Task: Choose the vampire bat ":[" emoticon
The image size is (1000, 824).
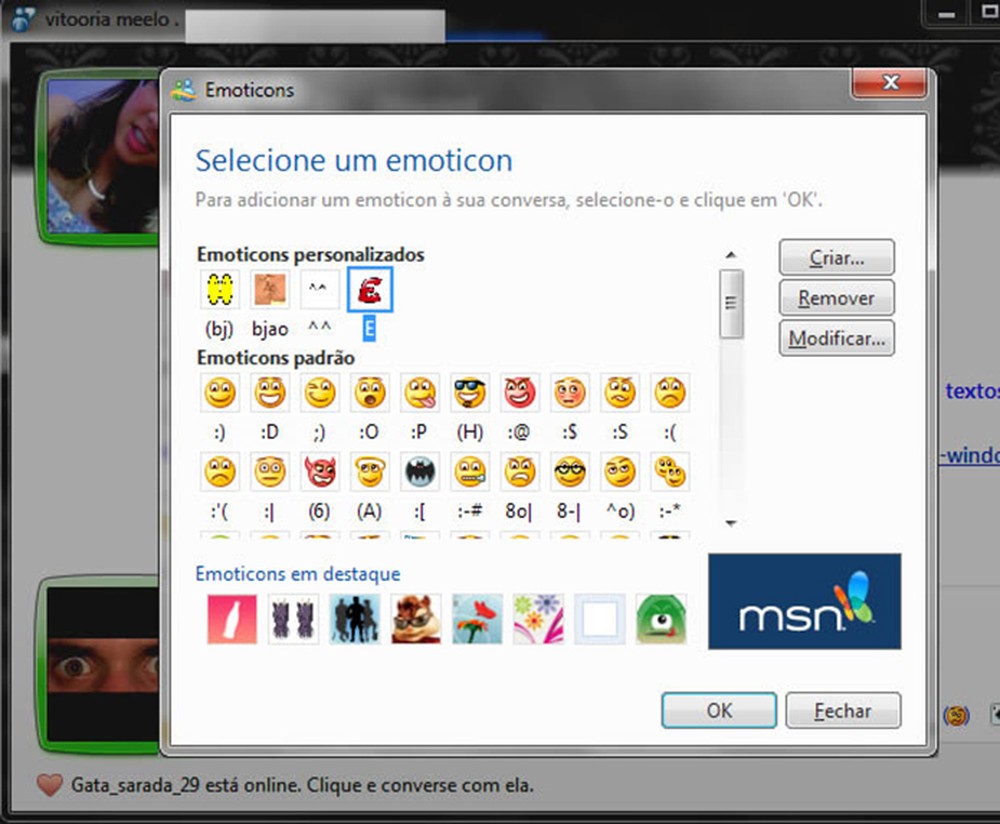Action: point(420,471)
